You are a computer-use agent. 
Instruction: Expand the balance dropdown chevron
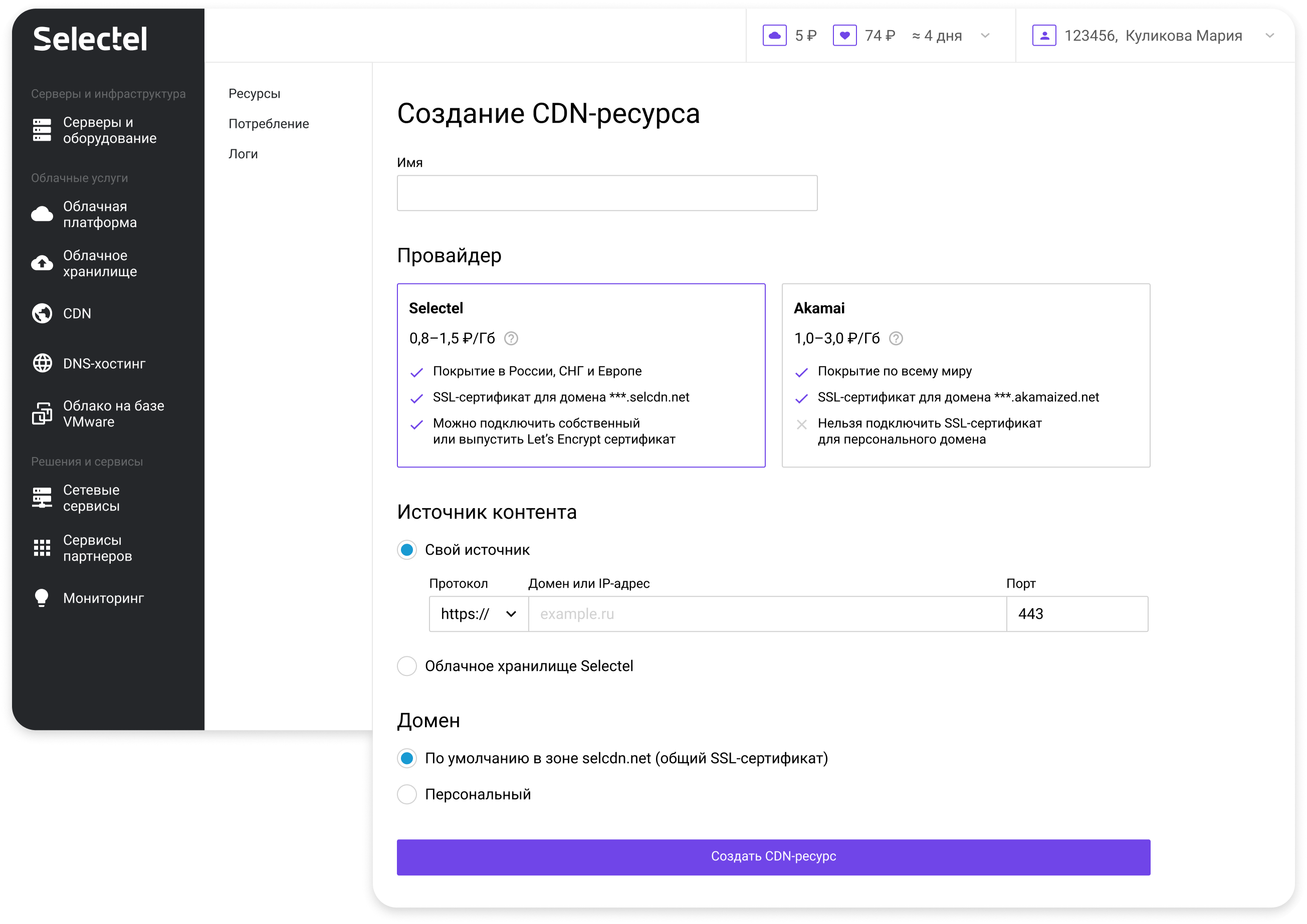click(x=985, y=36)
